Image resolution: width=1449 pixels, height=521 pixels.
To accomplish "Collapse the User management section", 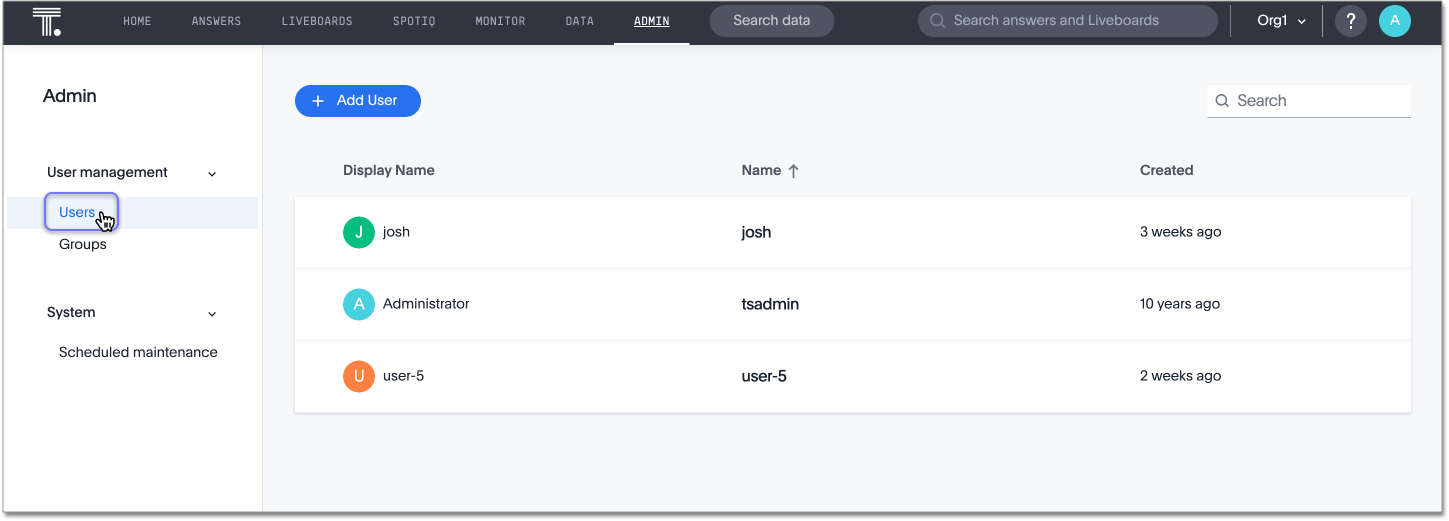I will (x=212, y=173).
